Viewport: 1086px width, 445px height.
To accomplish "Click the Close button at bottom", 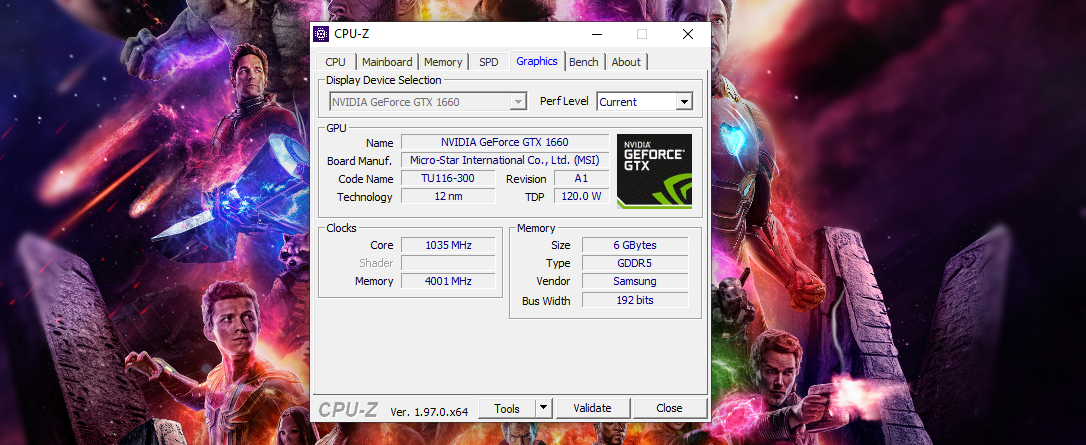I will tap(669, 408).
